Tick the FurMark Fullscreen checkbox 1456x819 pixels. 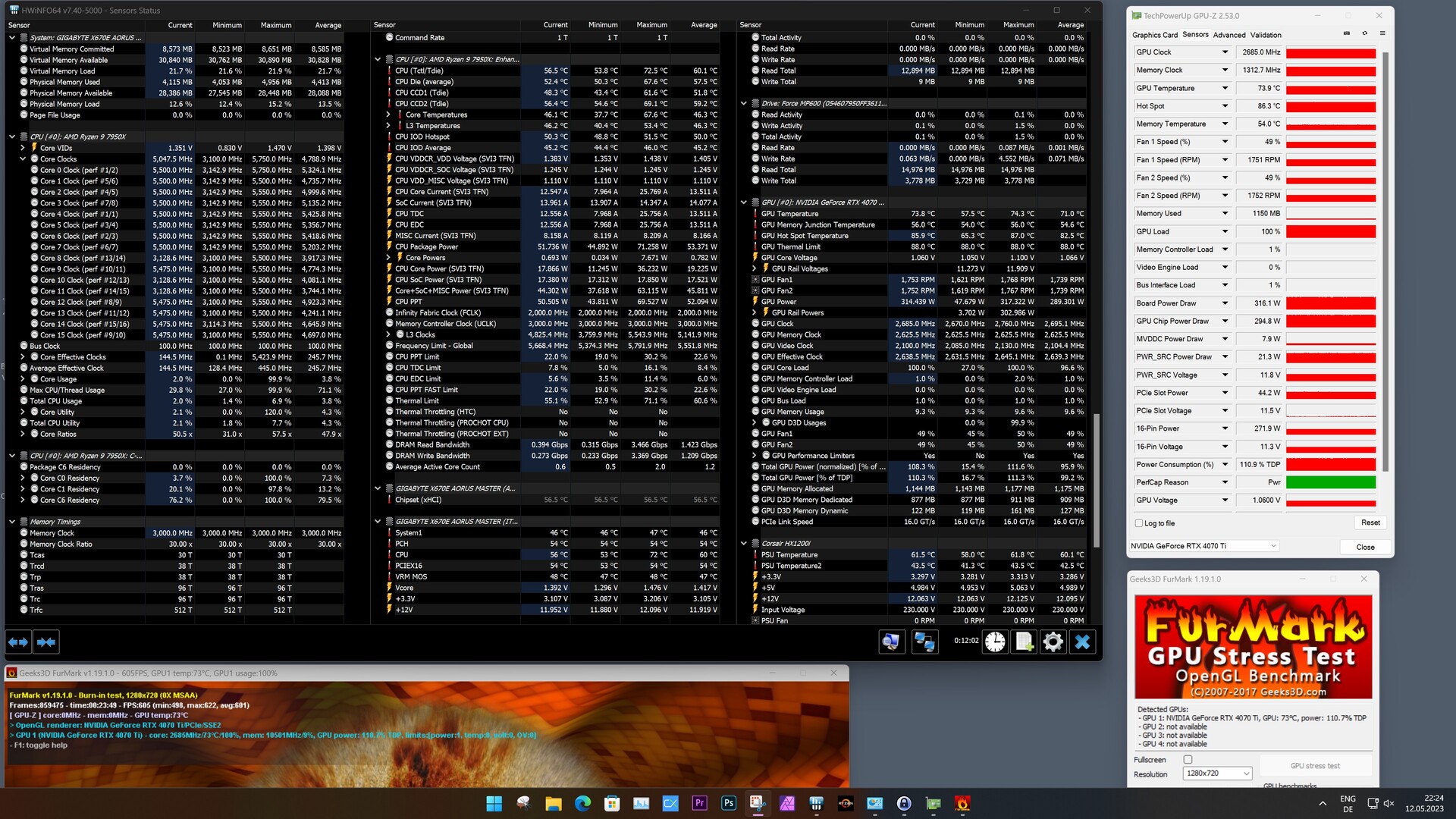point(1188,759)
